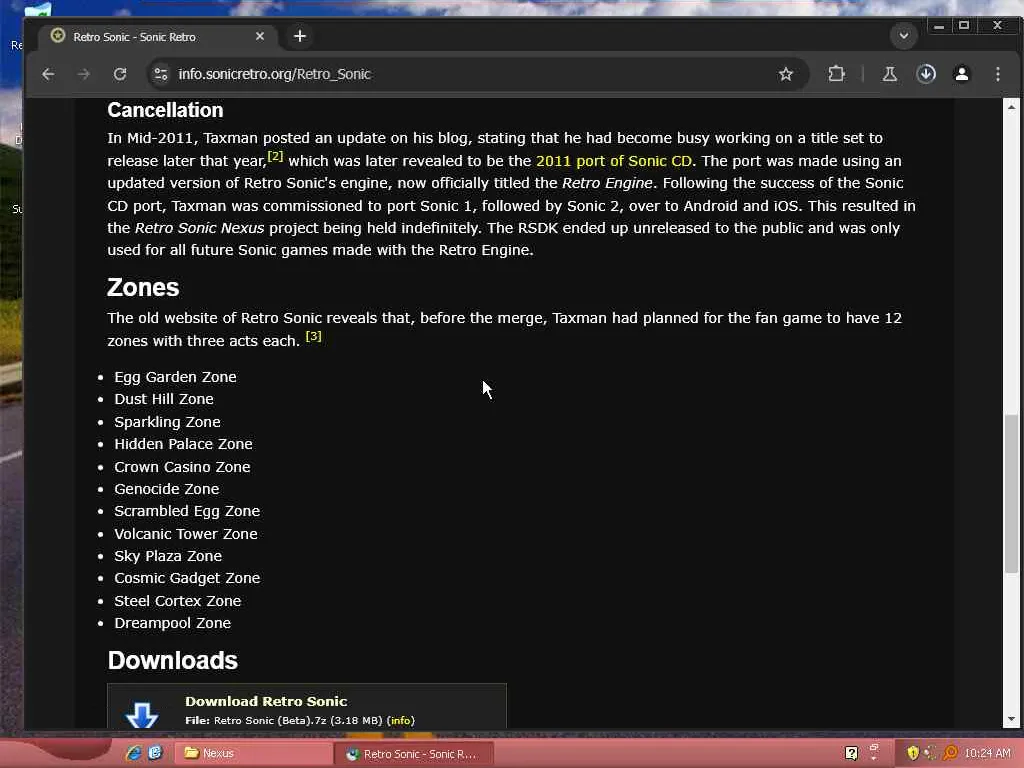This screenshot has height=768, width=1024.
Task: Launch Internet Explorer from quick launch
Action: (134, 753)
